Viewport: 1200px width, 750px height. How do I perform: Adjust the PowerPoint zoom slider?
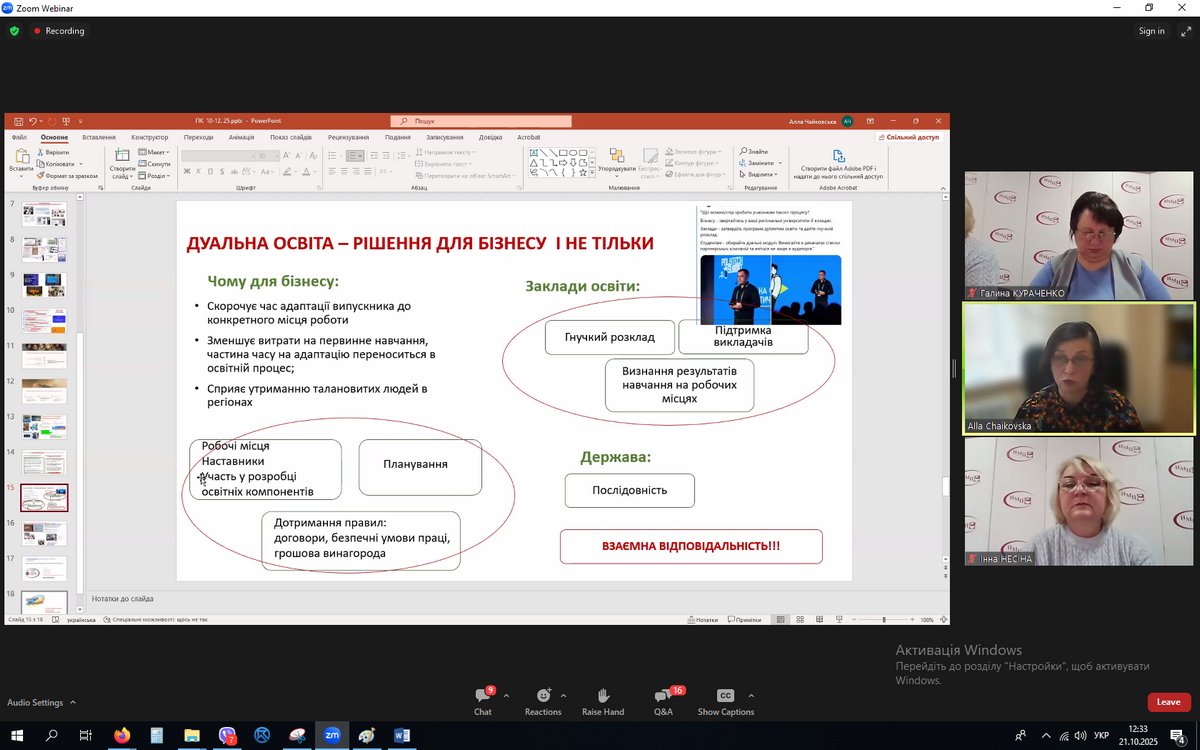click(883, 620)
